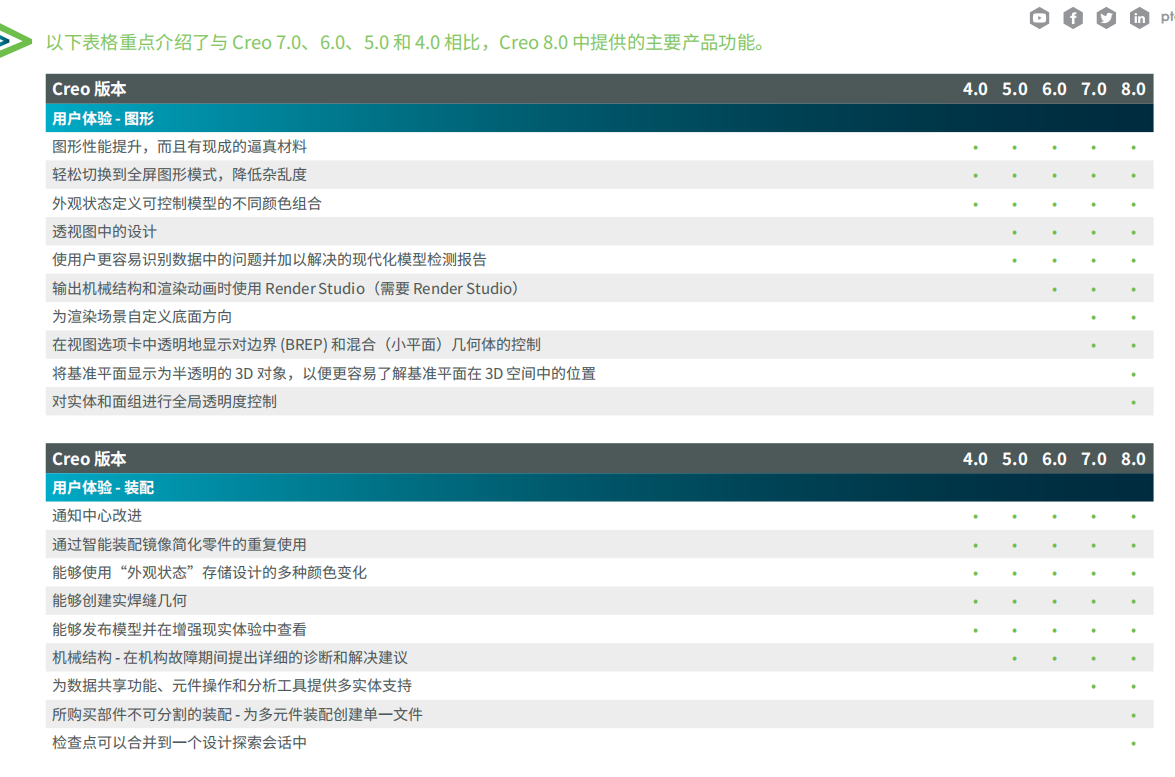Click the 检查点可以合并到一个设计探索会话中 row
This screenshot has height=777, width=1175.
pyautogui.click(x=179, y=743)
